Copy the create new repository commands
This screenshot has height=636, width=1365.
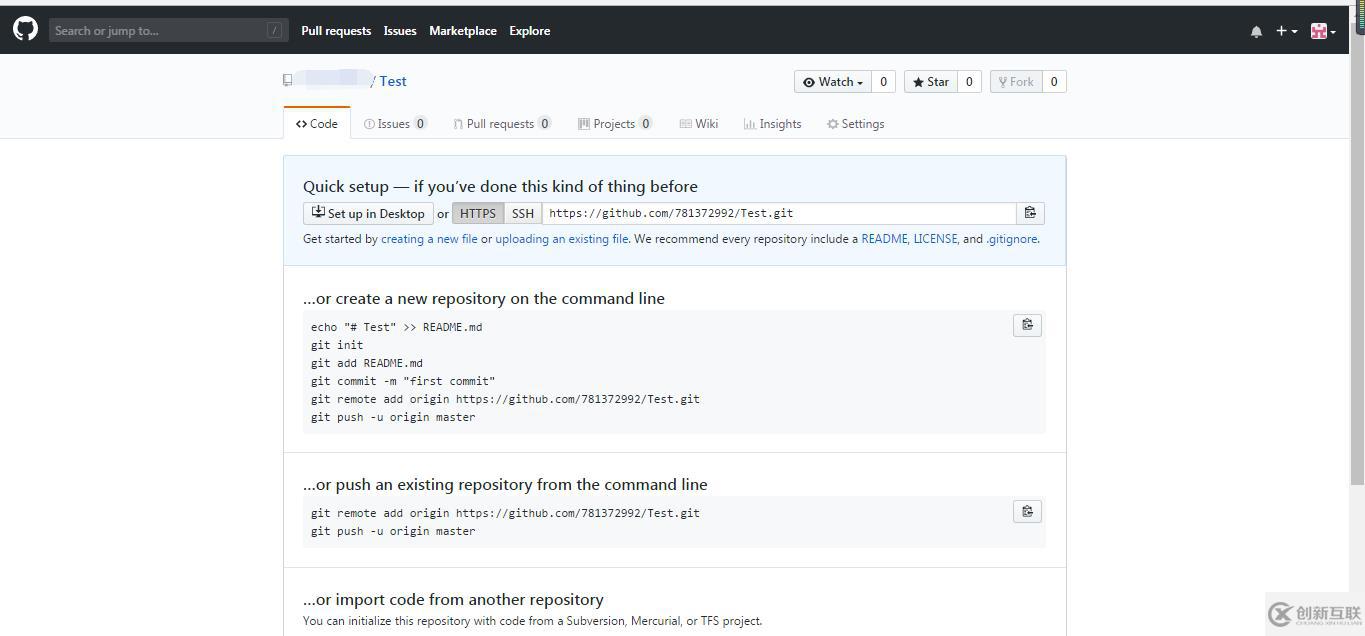click(1027, 325)
